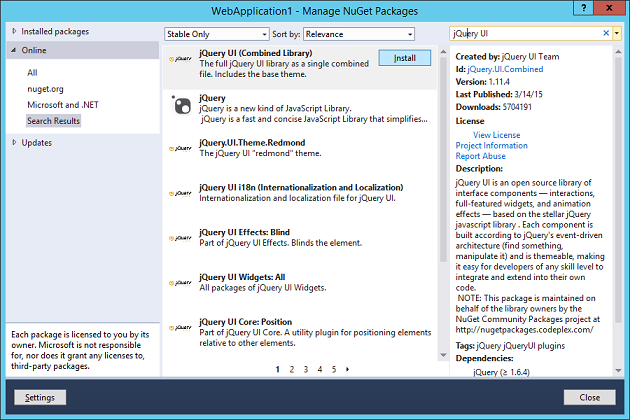Install jQuery UI Combined Library
The height and width of the screenshot is (420, 630).
[405, 58]
